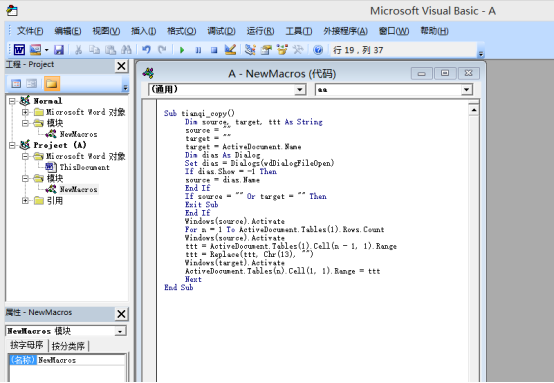Switch to 按分类序 tab

[68, 346]
